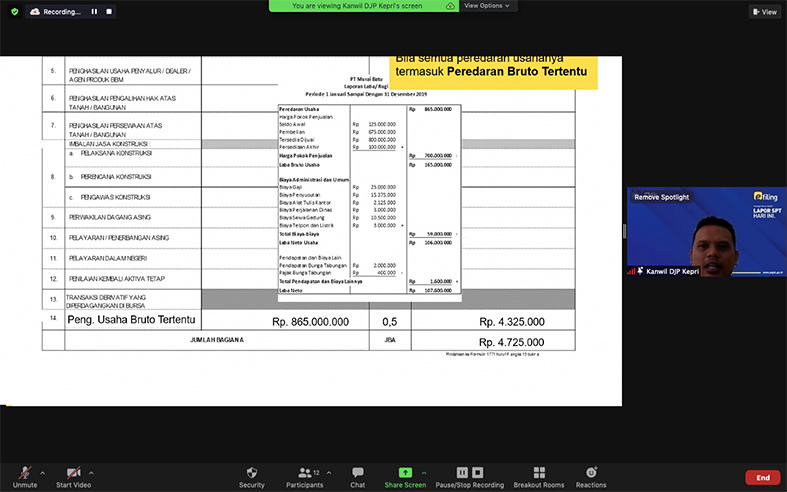
Task: Click the Rp. 865.000.000 cell in row 14
Action: tap(310, 322)
